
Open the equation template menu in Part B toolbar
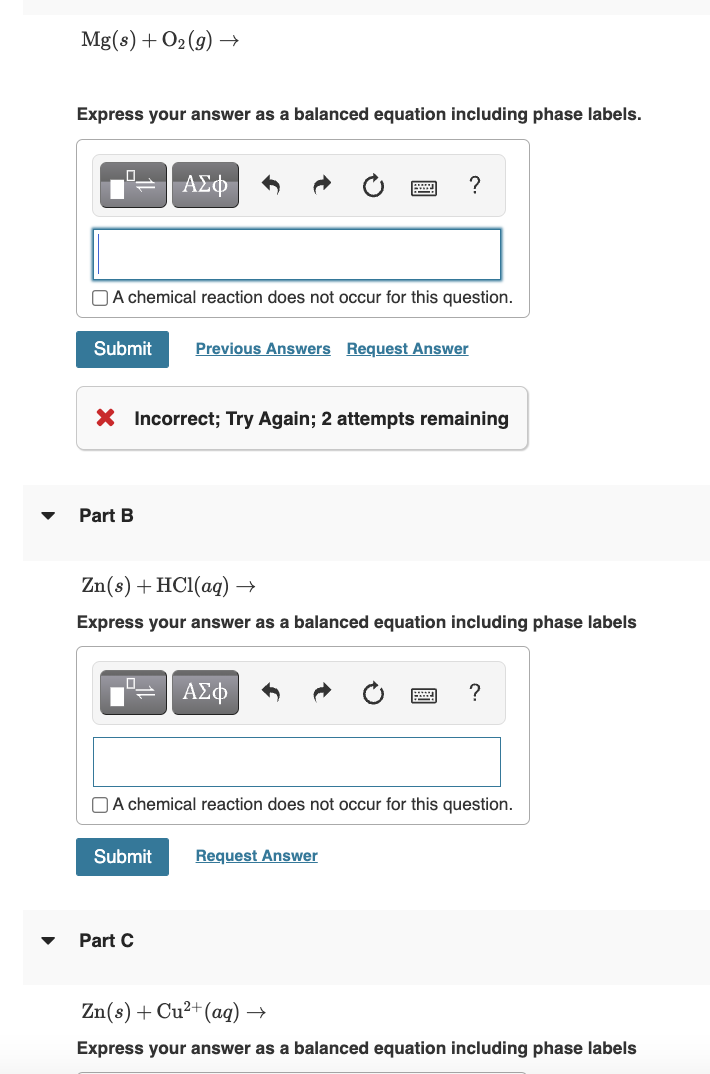132,692
